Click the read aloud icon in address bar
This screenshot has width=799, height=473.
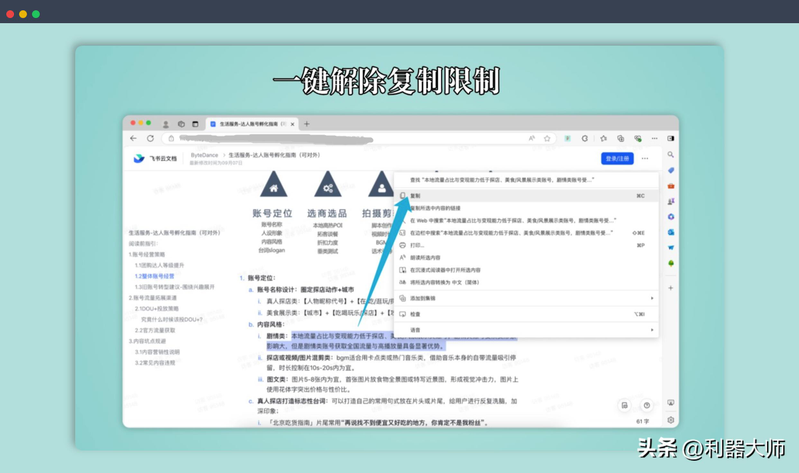coord(531,138)
